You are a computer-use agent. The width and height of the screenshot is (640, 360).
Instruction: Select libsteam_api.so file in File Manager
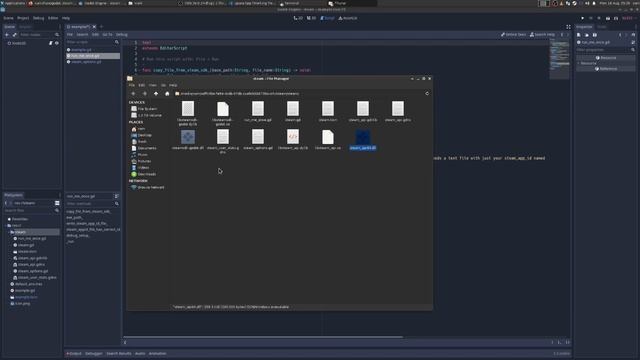pyautogui.click(x=328, y=140)
